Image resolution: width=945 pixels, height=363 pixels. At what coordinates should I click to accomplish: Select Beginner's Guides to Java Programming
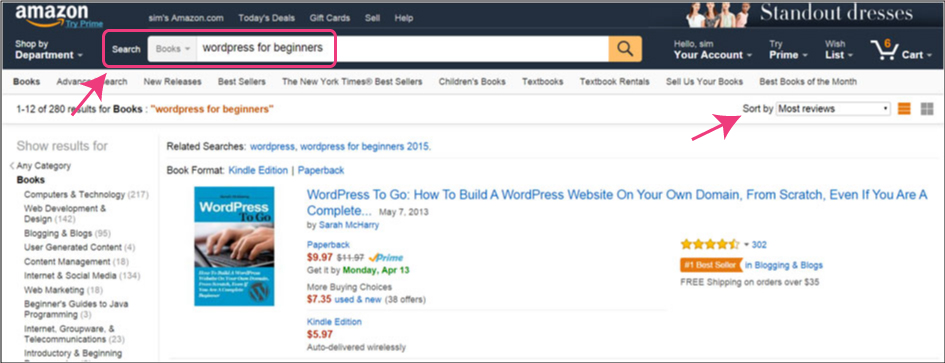click(76, 309)
